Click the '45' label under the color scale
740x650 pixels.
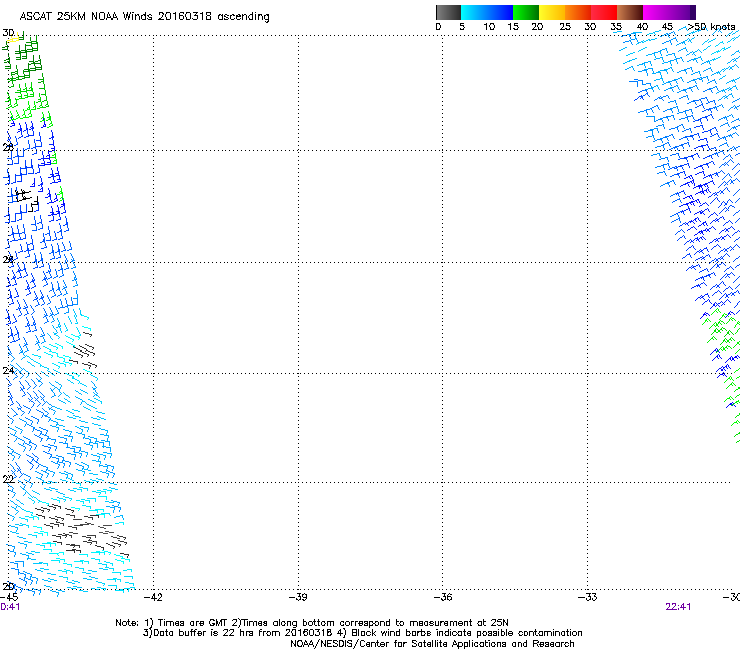coord(667,27)
